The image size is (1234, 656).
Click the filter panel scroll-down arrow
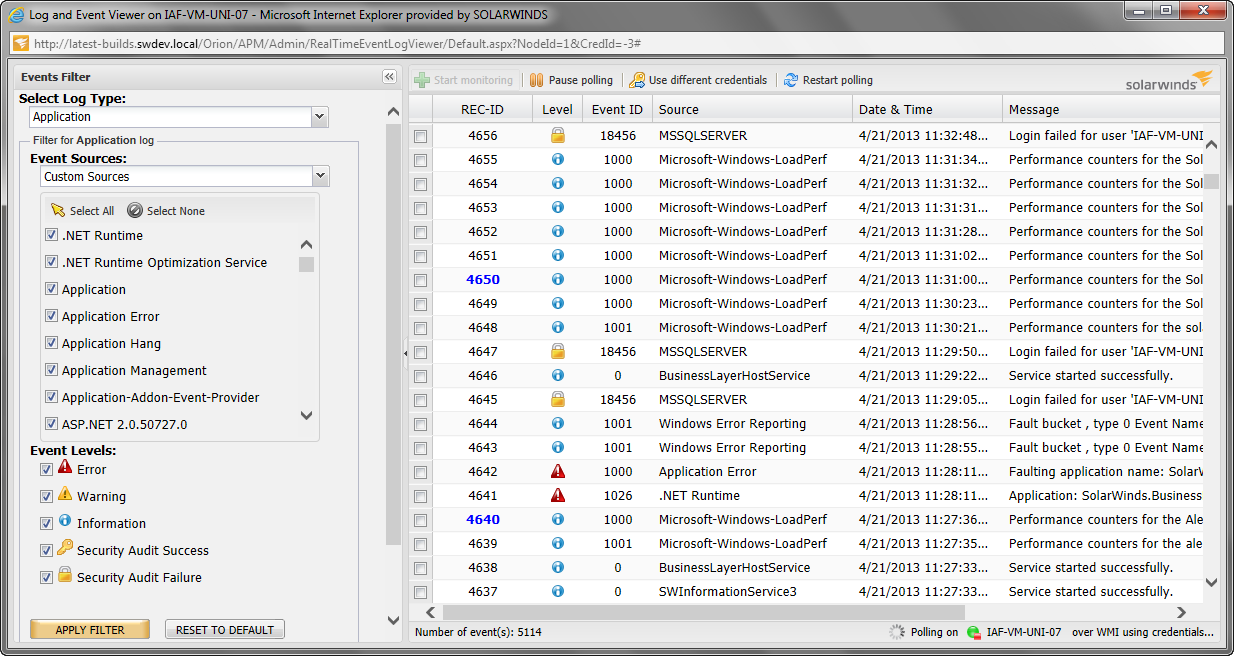[x=393, y=620]
